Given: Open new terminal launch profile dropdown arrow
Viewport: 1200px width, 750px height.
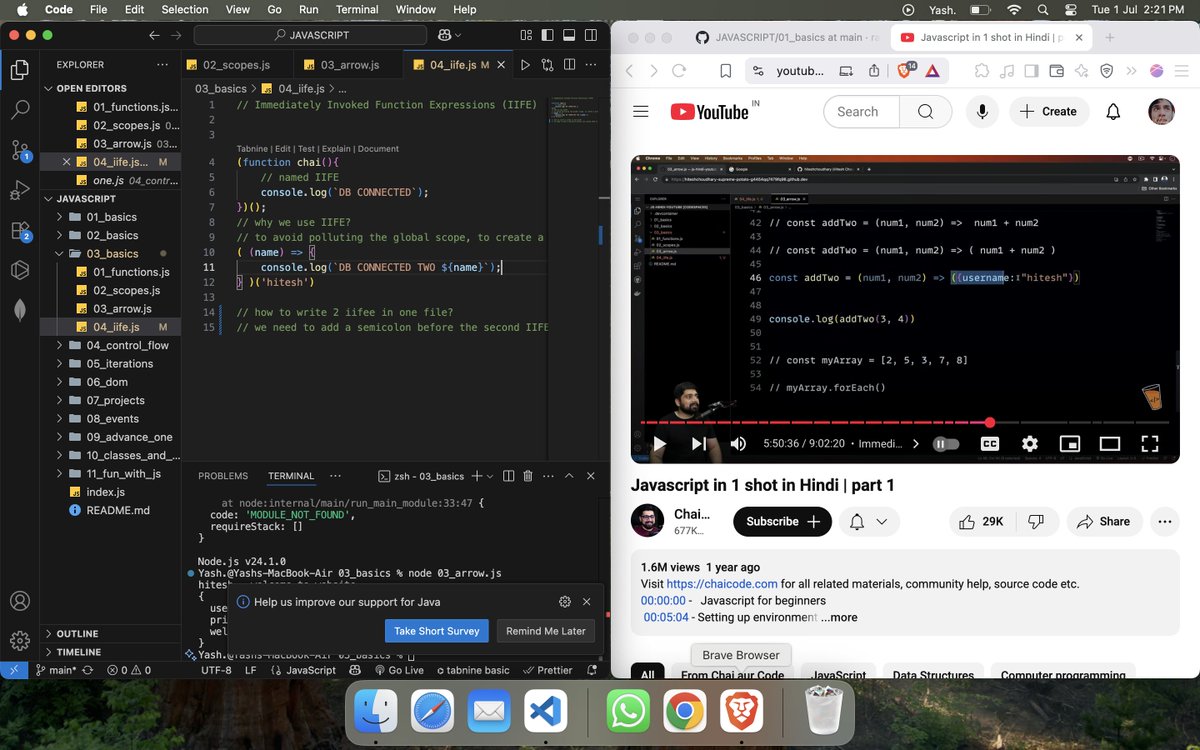Looking at the screenshot, I should pos(491,476).
